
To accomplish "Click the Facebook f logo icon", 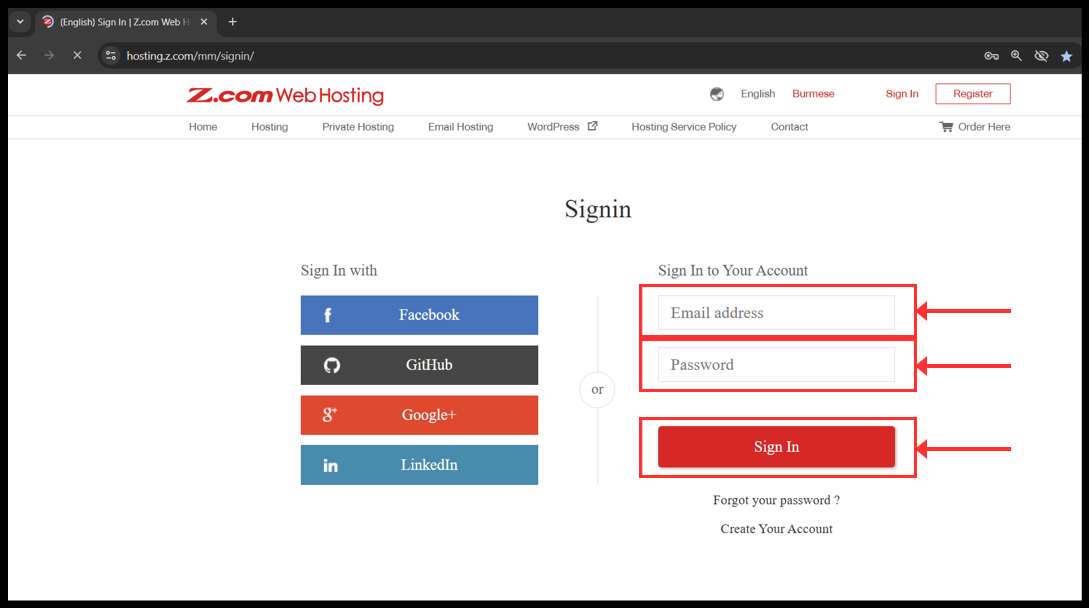I will click(328, 315).
